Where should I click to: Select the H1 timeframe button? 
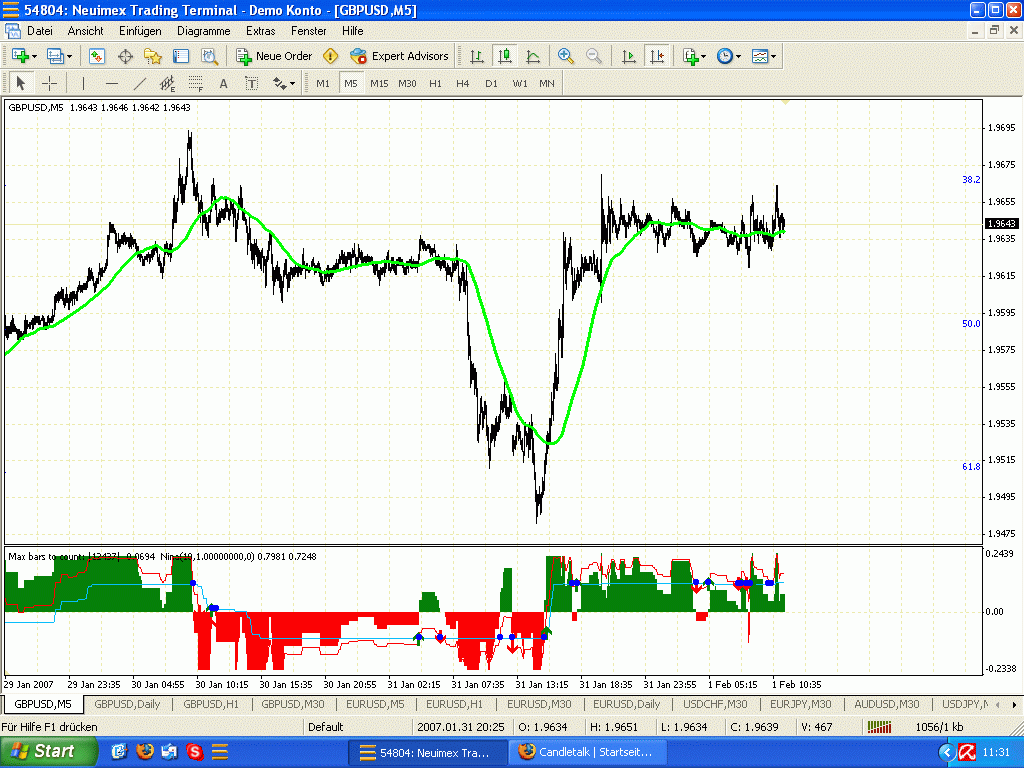(x=435, y=83)
